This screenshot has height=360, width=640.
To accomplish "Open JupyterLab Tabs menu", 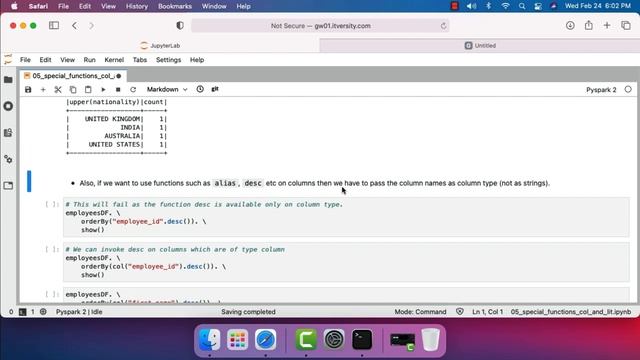I will point(140,60).
